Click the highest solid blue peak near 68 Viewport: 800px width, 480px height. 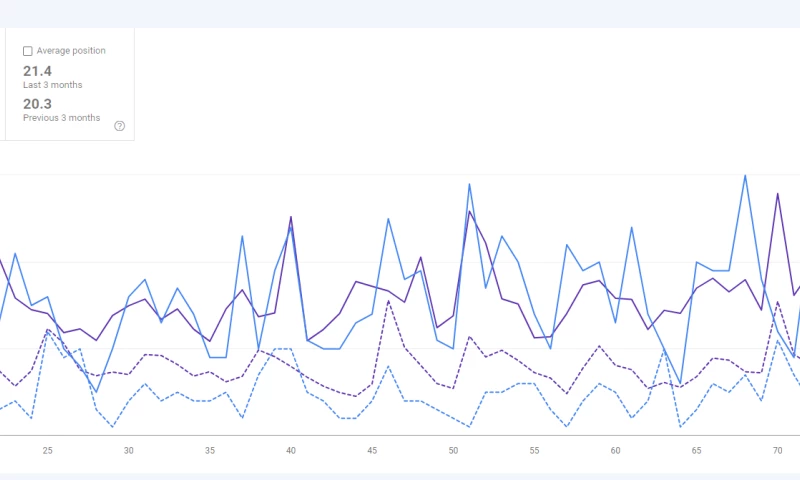coord(745,176)
